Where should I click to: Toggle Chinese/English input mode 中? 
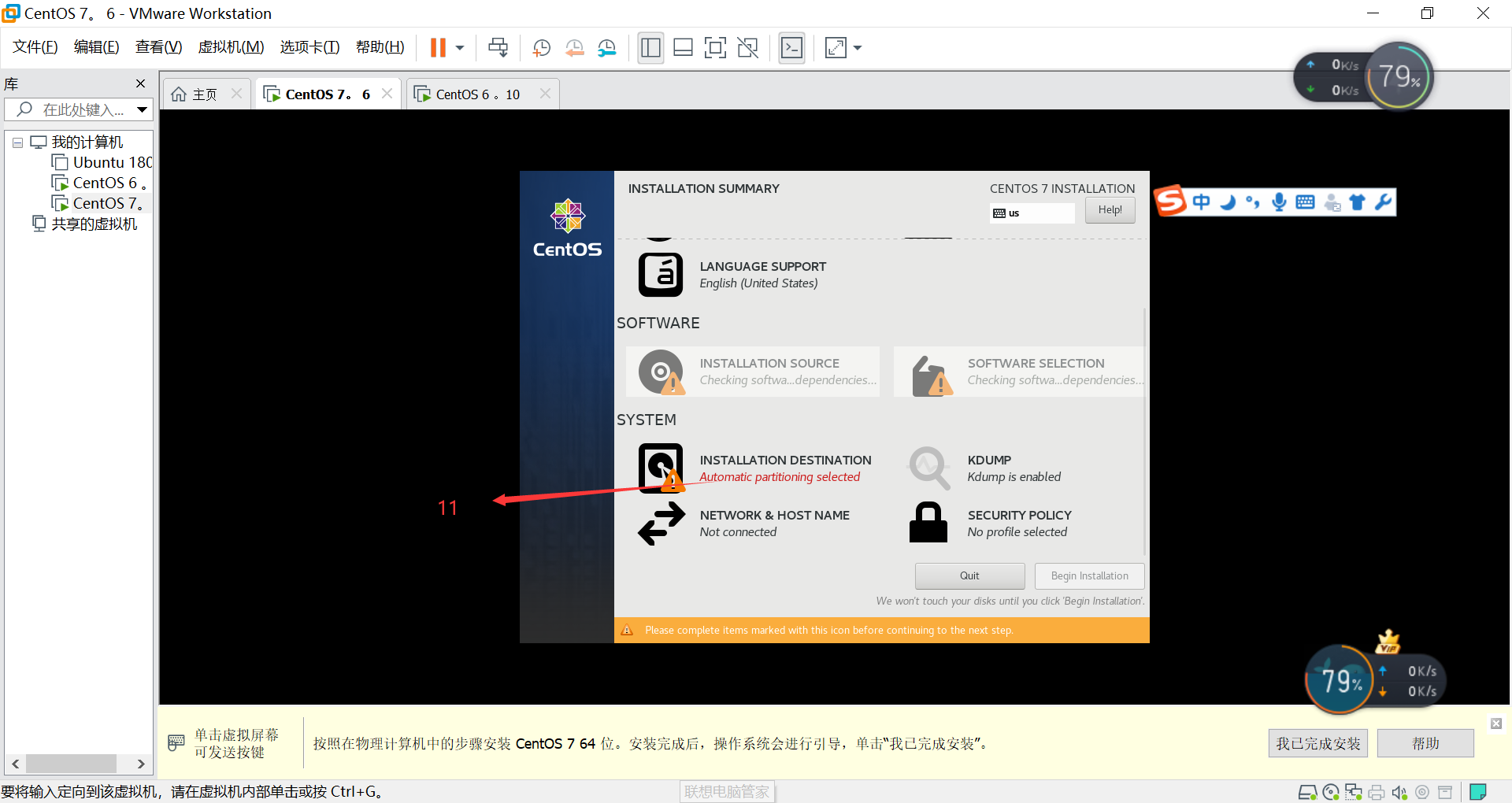pyautogui.click(x=1201, y=202)
